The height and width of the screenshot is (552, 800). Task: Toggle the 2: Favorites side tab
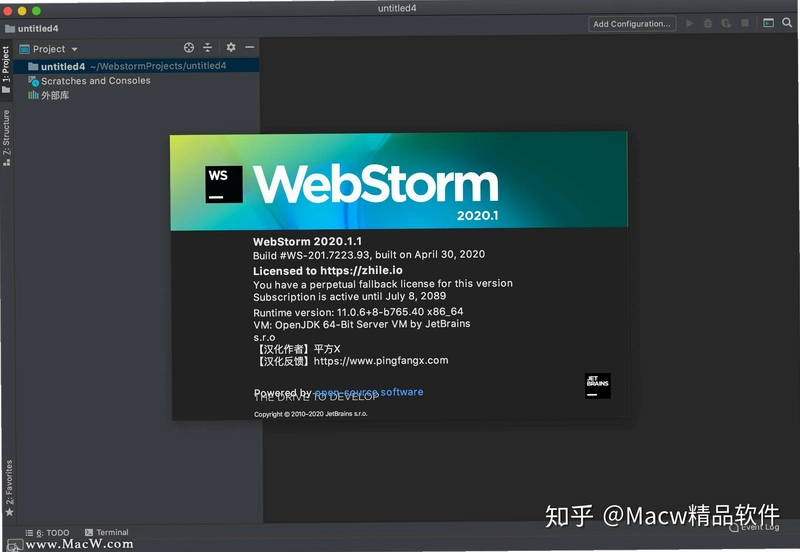tap(9, 489)
